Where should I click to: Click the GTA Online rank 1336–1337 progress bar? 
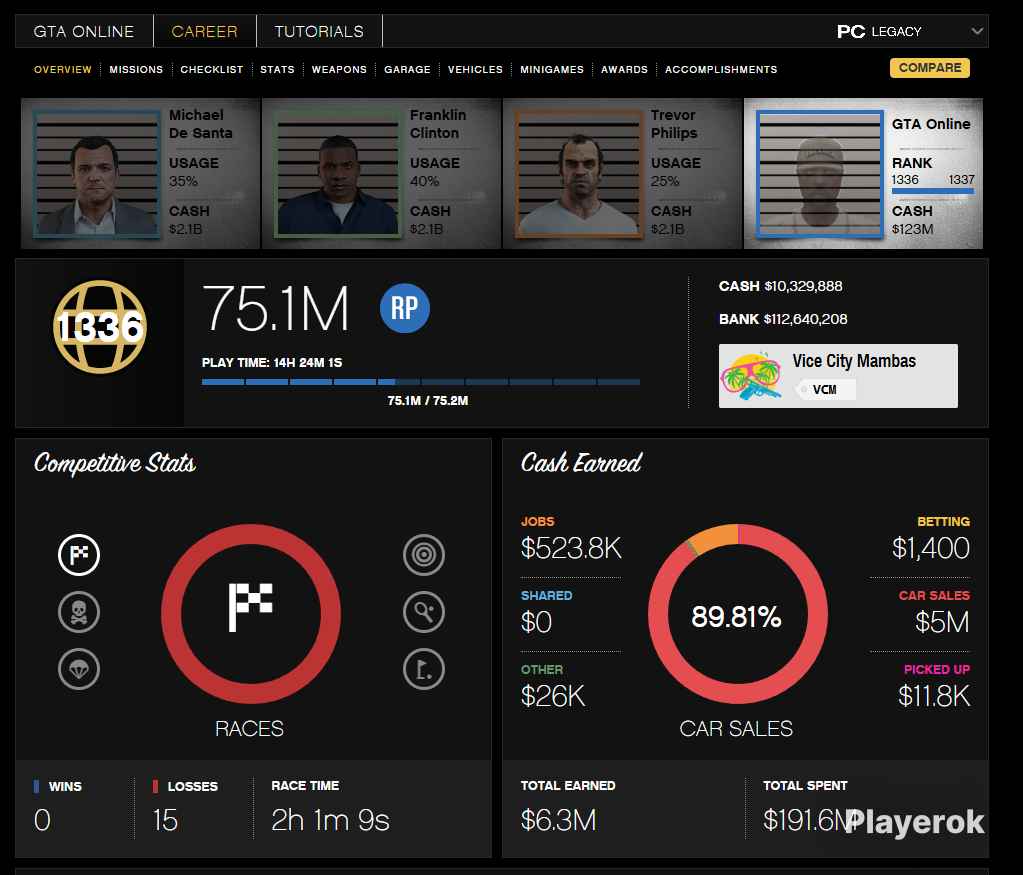pos(933,191)
